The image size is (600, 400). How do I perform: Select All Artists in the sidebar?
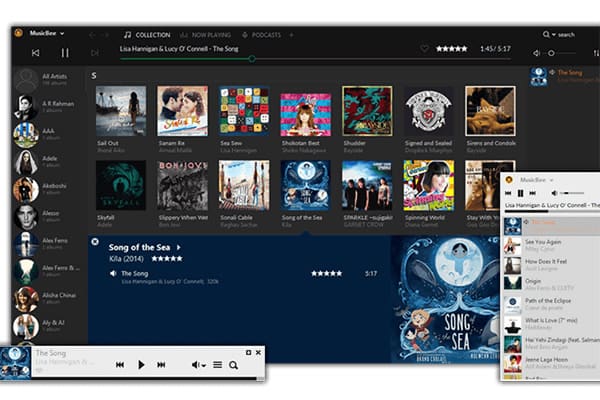pyautogui.click(x=47, y=79)
